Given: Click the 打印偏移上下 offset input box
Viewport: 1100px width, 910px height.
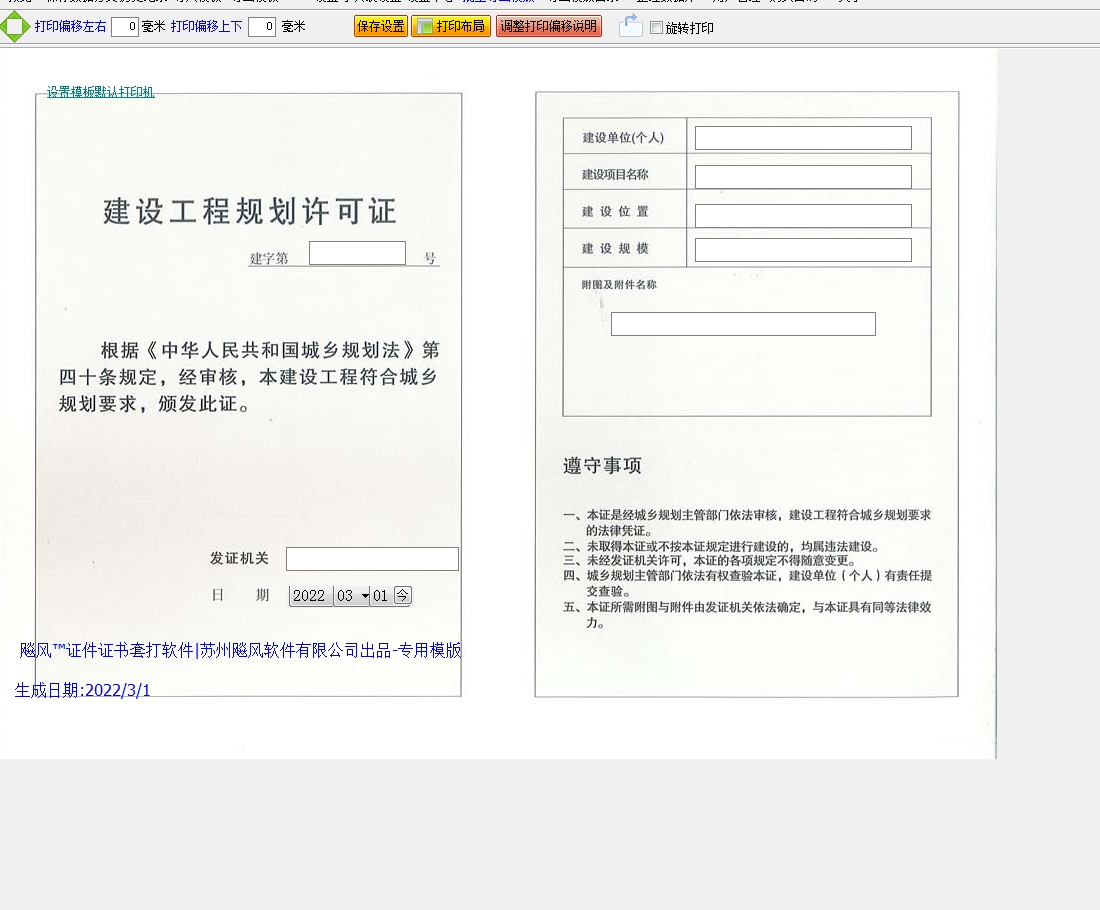Looking at the screenshot, I should [262, 27].
